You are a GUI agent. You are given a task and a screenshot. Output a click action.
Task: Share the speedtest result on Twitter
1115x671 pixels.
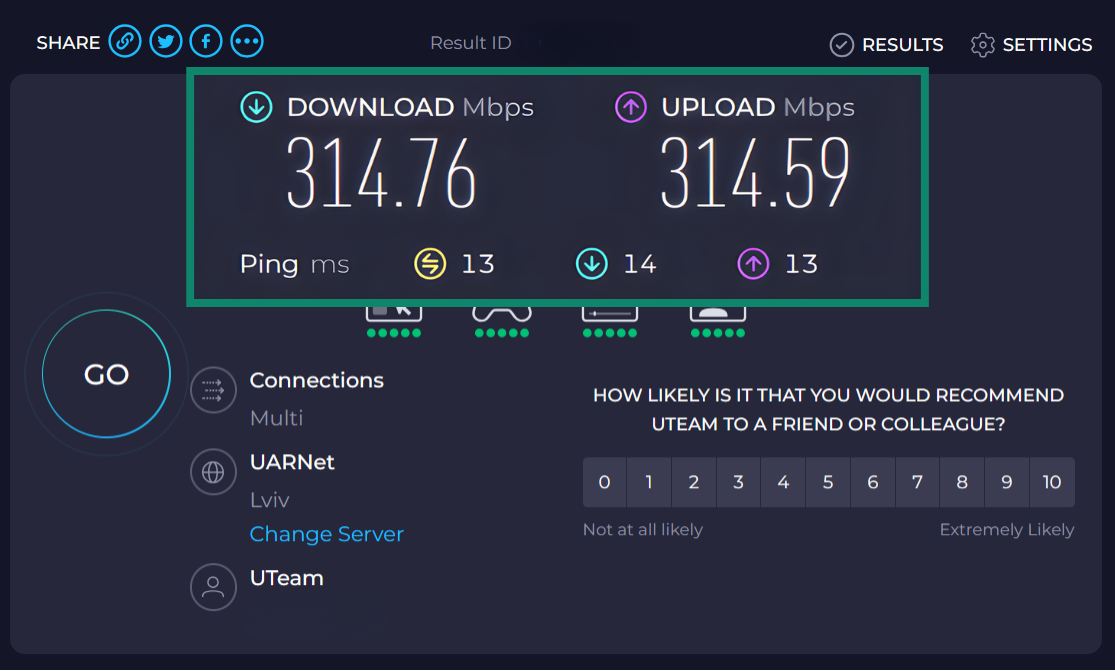coord(166,41)
